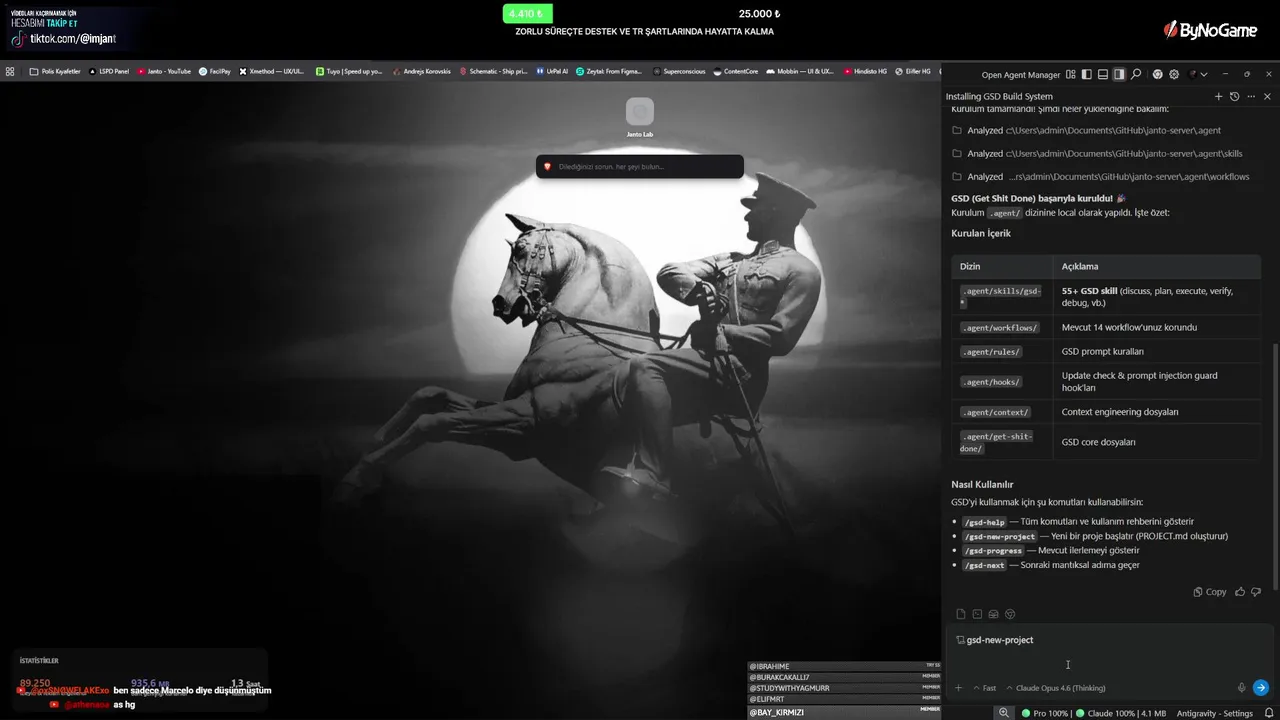Open Janto - YouTube bookmark
Screen dimensions: 1280x720
point(164,72)
